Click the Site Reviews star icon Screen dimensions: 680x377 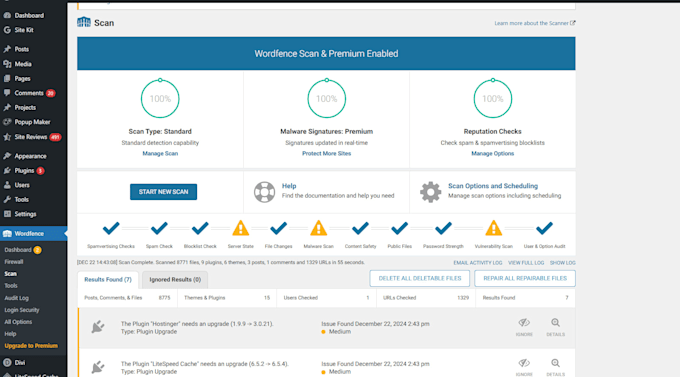[7, 137]
